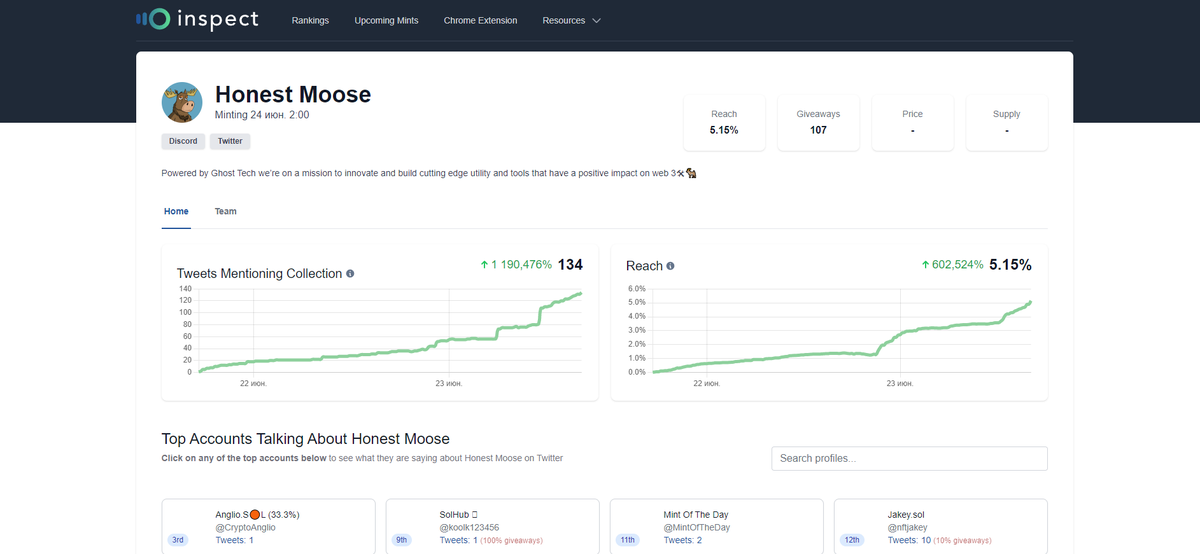This screenshot has width=1200, height=554.
Task: Click the Giveaways 107 stat card
Action: [818, 123]
